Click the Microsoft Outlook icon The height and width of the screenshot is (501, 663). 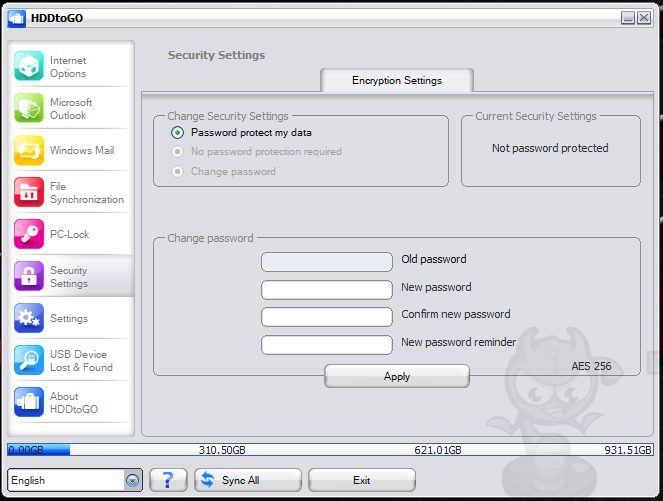(x=29, y=108)
